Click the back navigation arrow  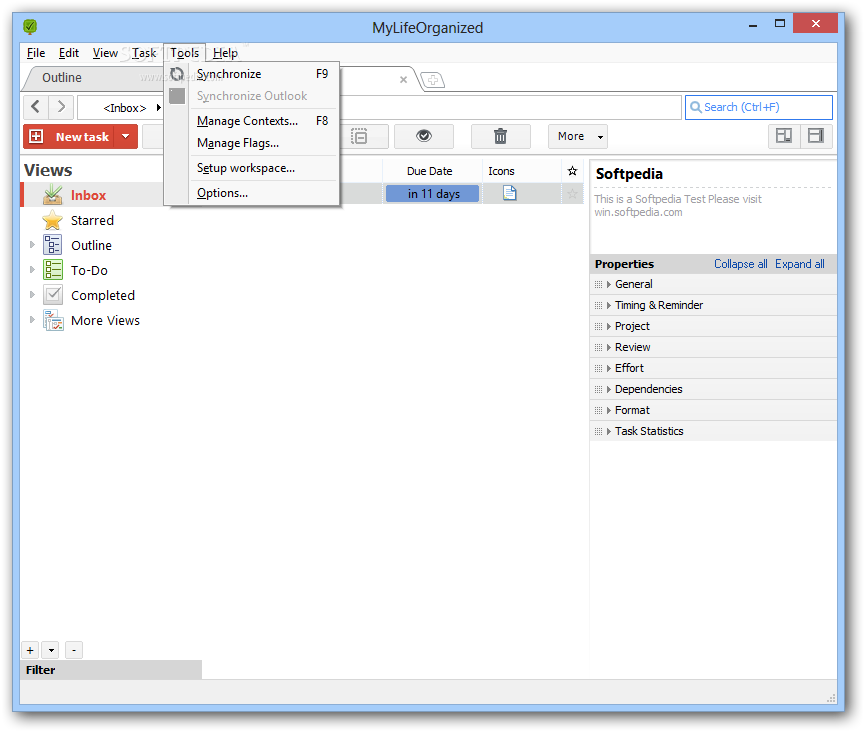pyautogui.click(x=36, y=107)
